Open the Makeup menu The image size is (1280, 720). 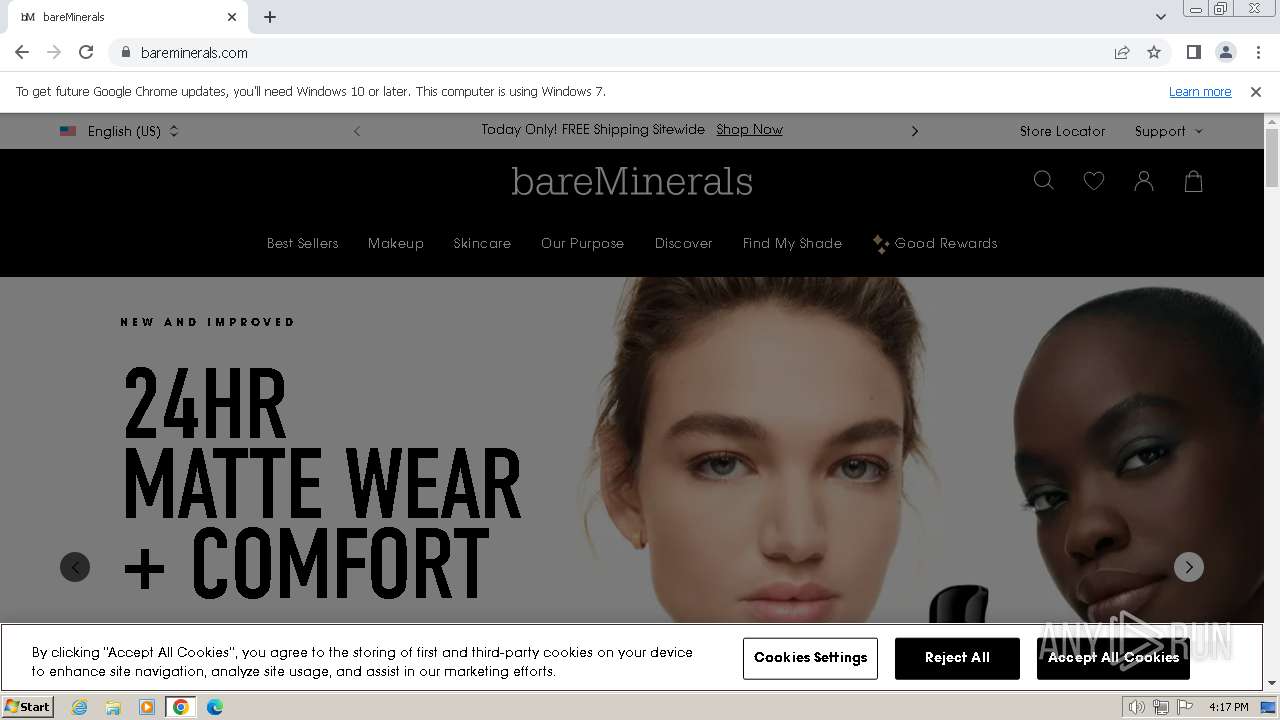pyautogui.click(x=396, y=243)
